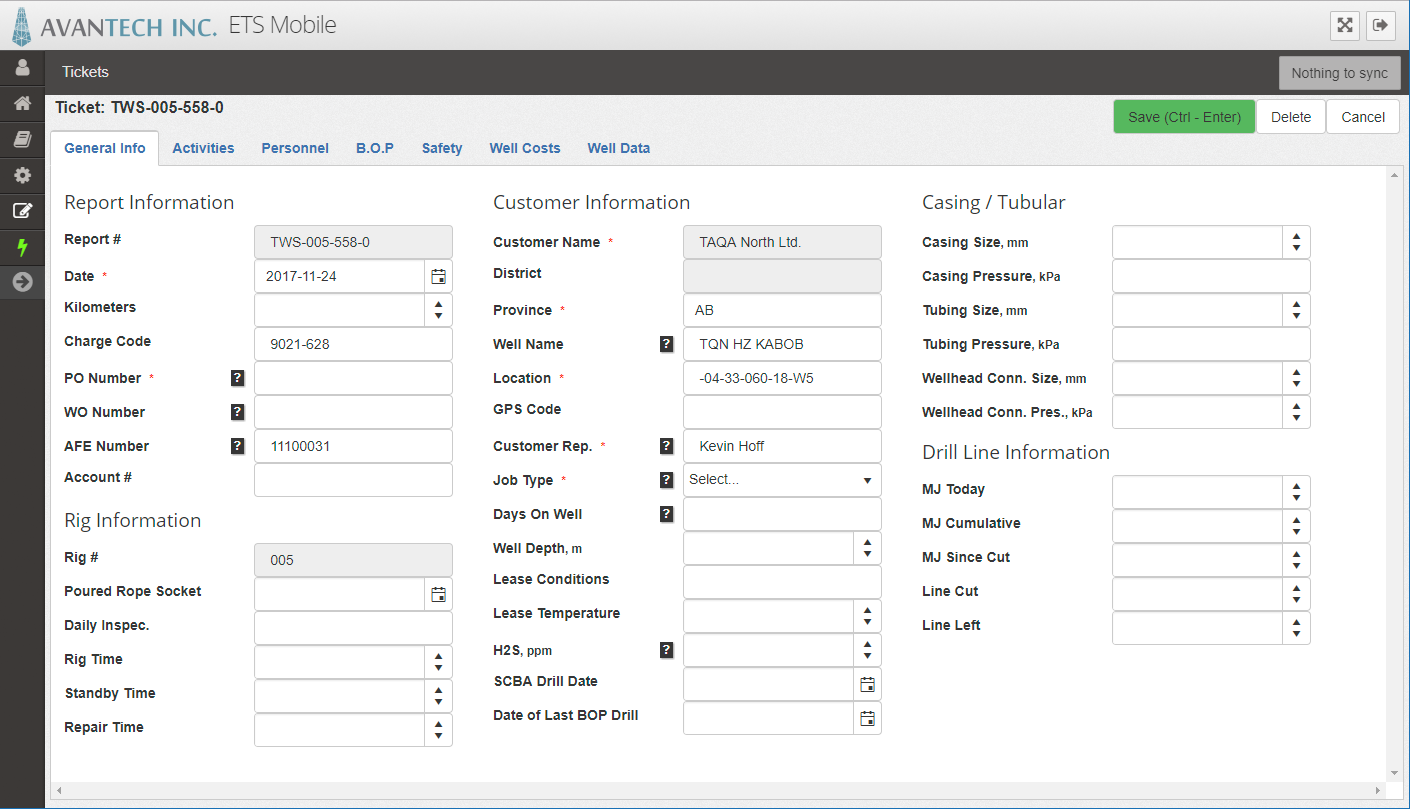Adjust Casing Size spinner arrows
This screenshot has width=1410, height=809.
coord(1296,242)
